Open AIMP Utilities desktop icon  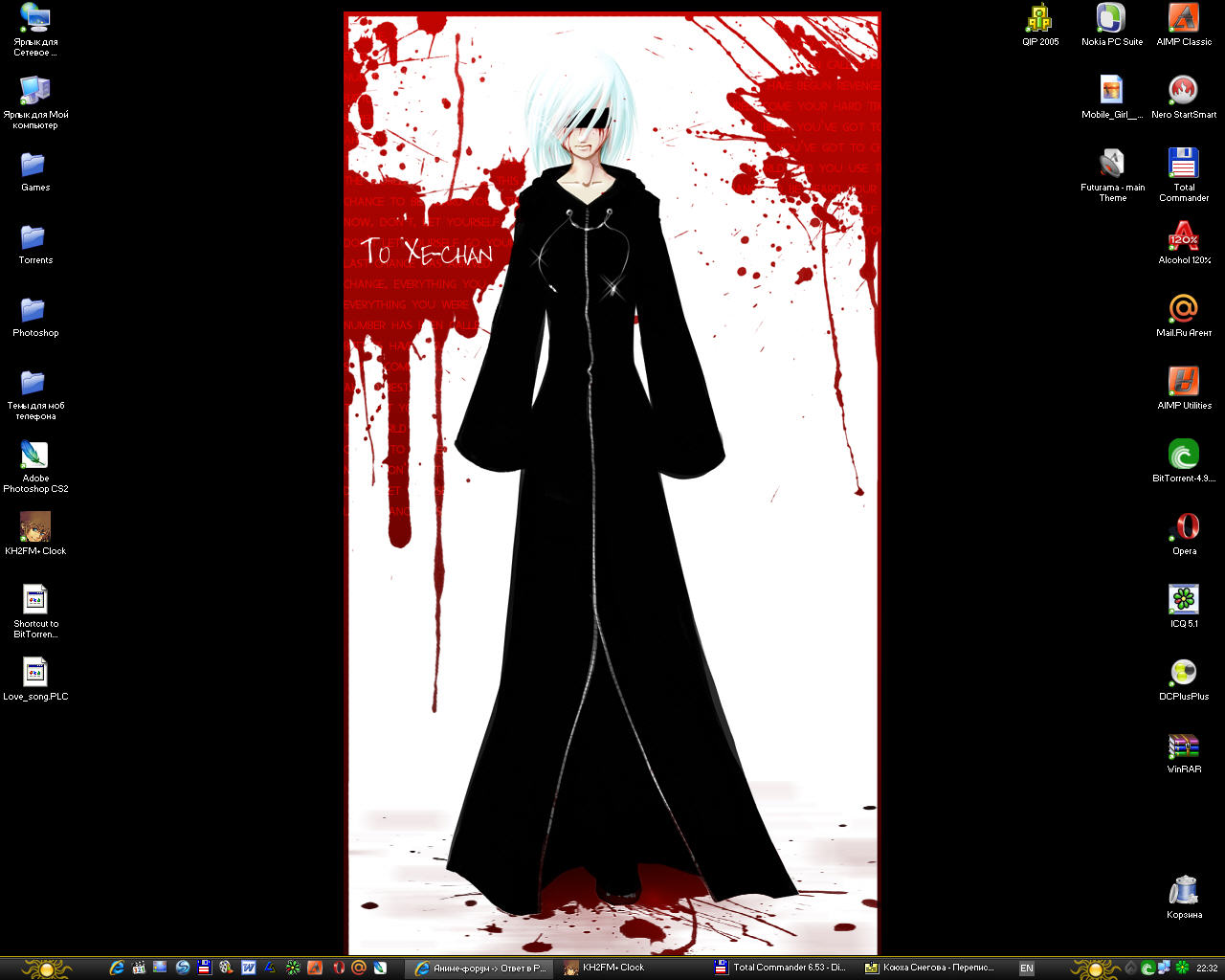tap(1184, 388)
